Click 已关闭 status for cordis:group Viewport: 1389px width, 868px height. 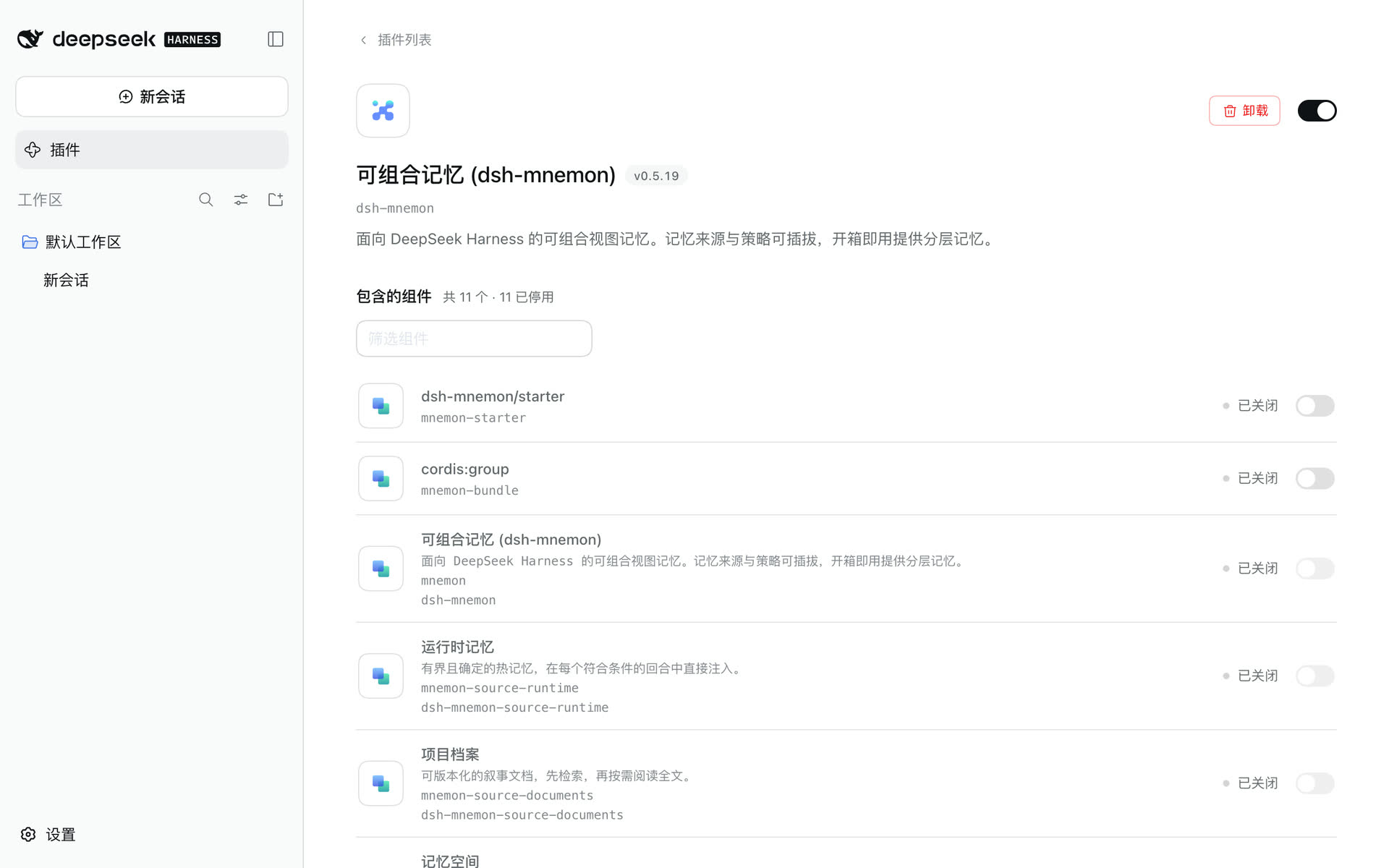pyautogui.click(x=1257, y=478)
